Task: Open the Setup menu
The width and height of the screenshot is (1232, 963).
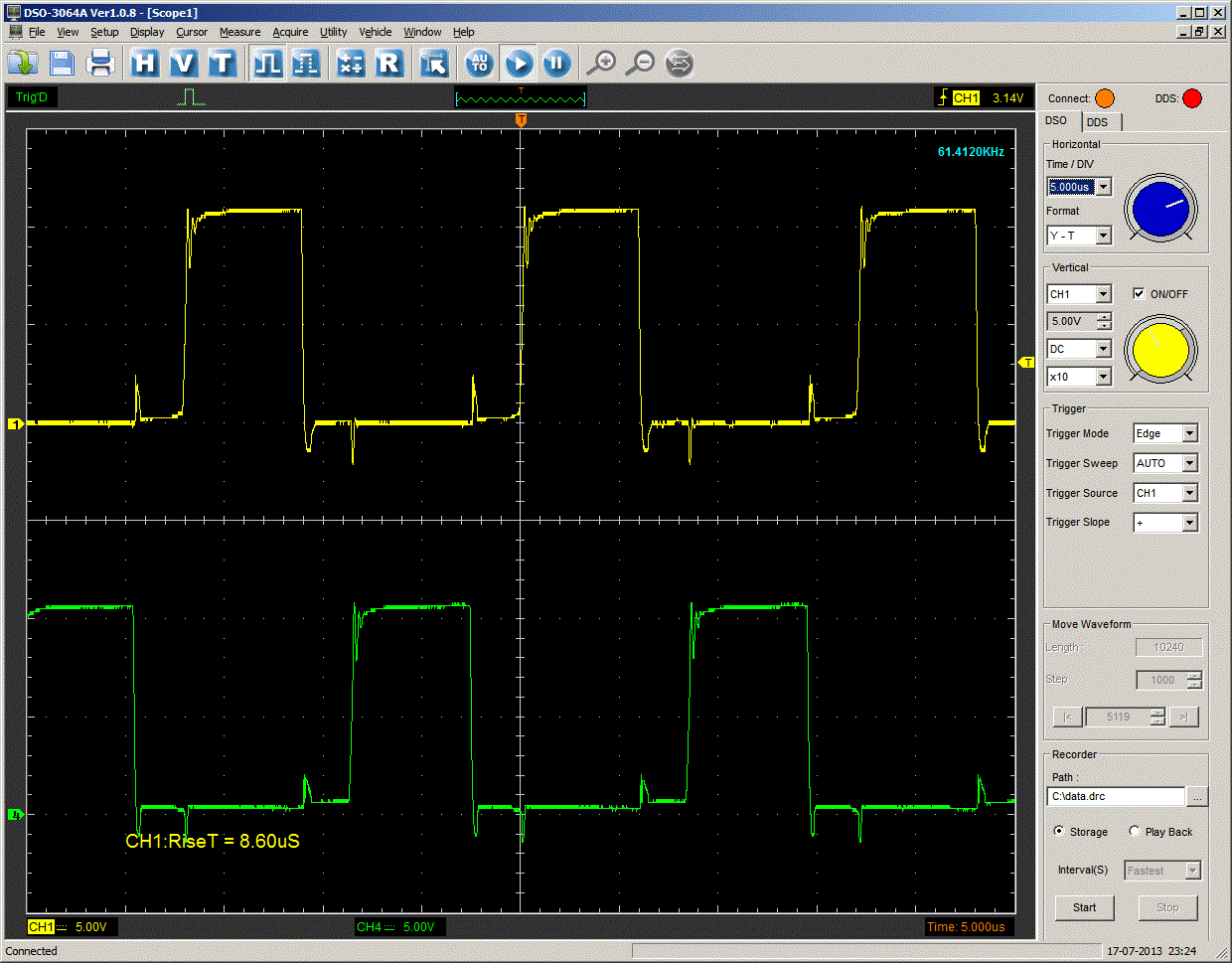Action: pos(104,32)
